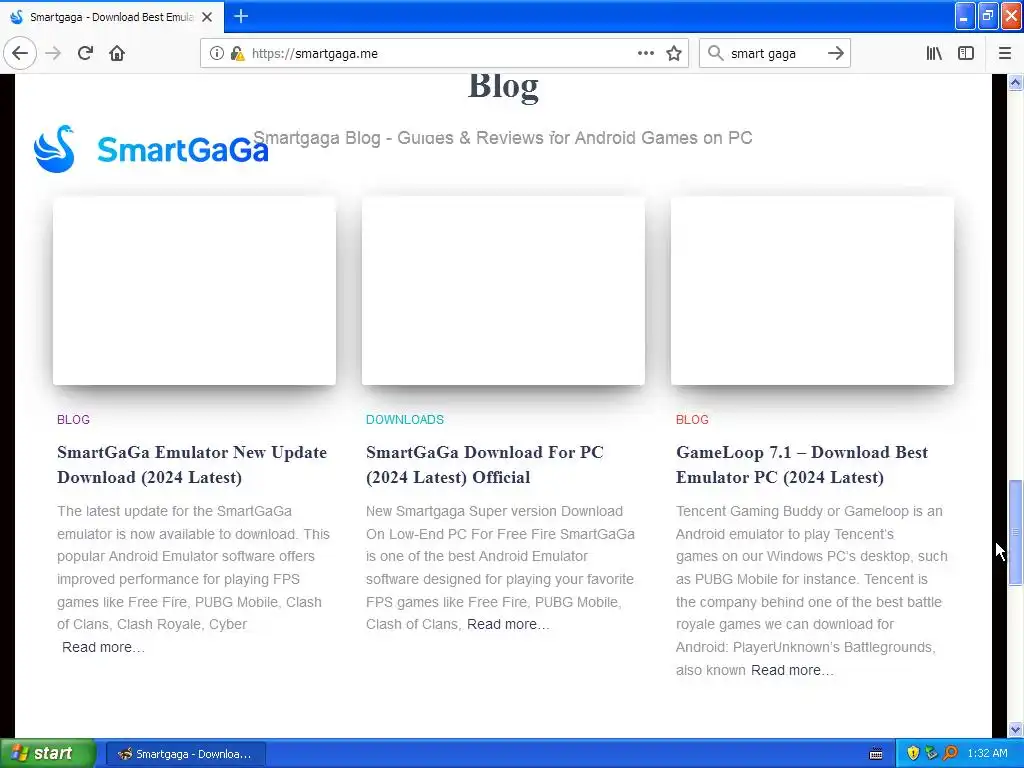Read more on SmartGaGa Emulator New Update

103,647
